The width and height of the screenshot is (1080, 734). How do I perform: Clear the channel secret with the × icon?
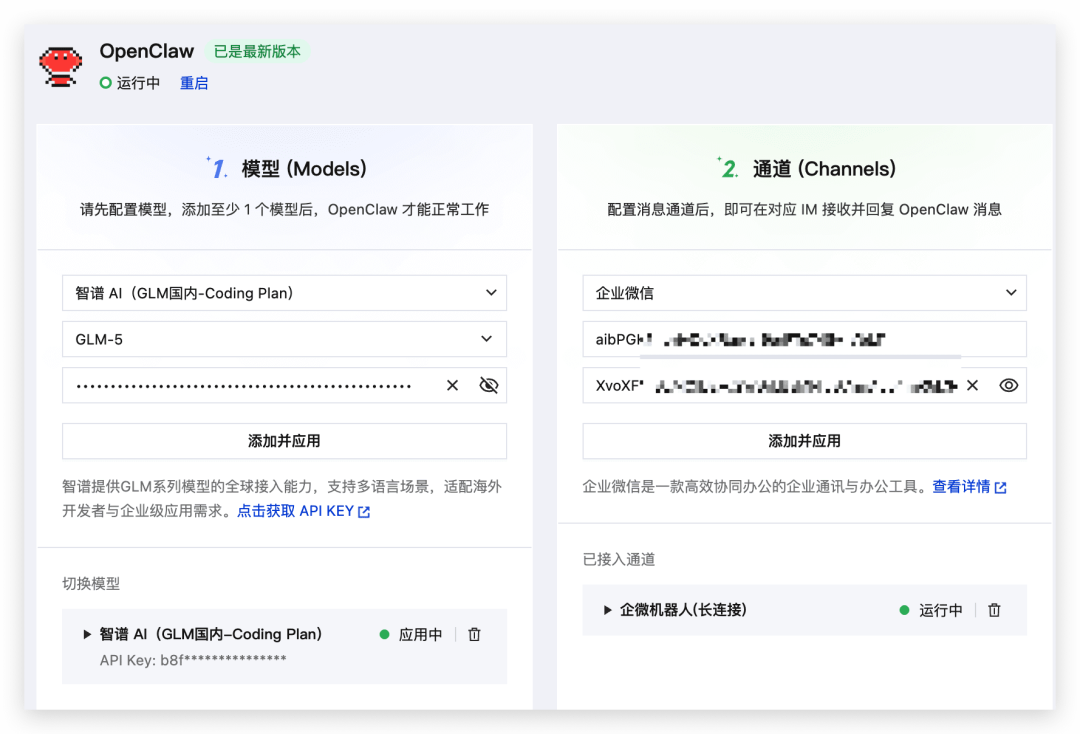pyautogui.click(x=972, y=385)
